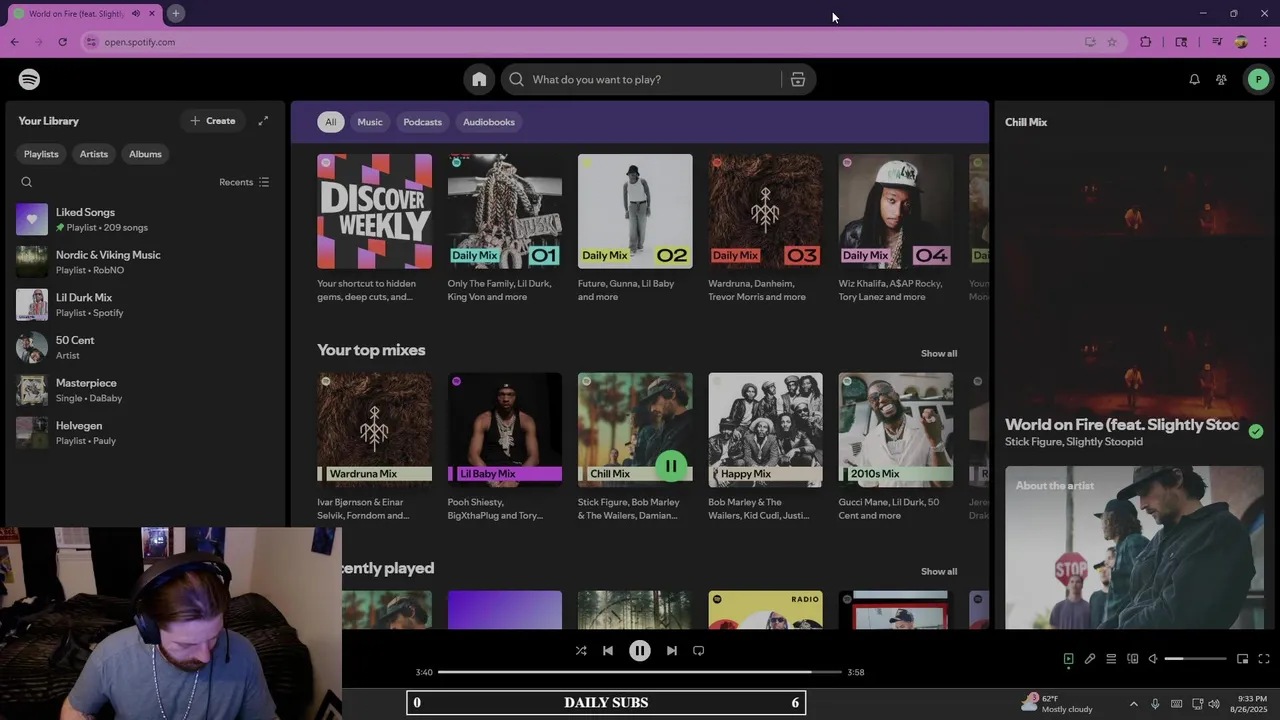Go to Home via house icon
The image size is (1280, 720).
click(479, 79)
